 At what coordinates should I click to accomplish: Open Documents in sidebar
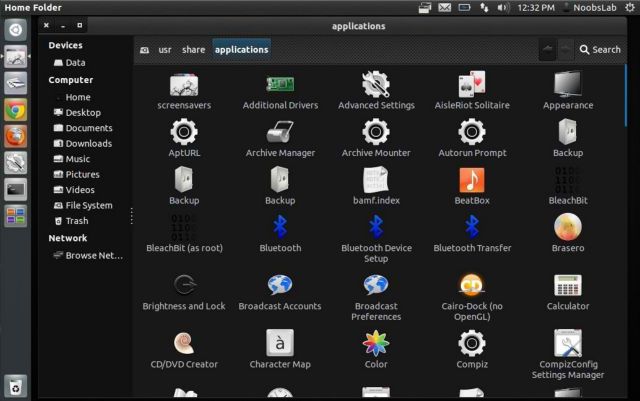(82, 128)
